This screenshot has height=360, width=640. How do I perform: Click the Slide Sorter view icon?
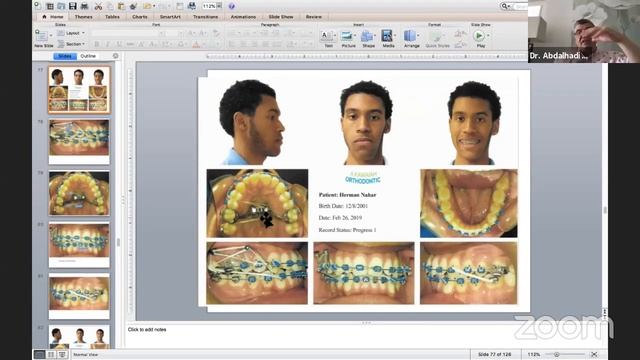(x=51, y=355)
